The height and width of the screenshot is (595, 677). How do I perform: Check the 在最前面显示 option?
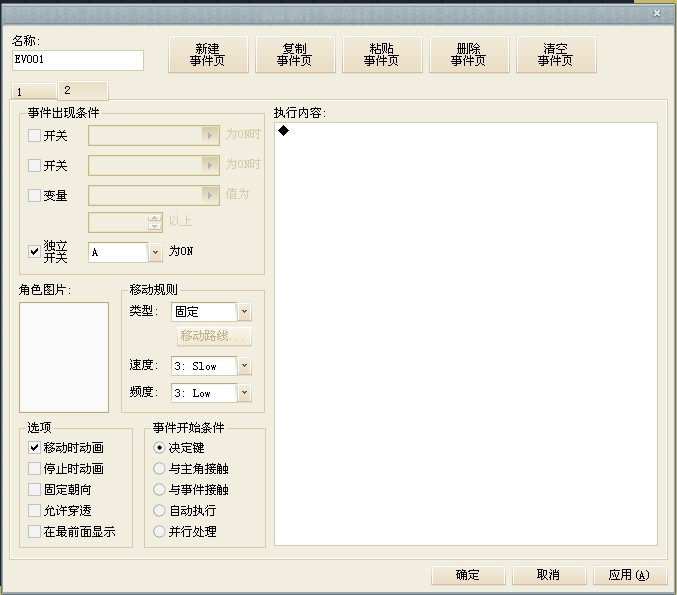[x=34, y=532]
